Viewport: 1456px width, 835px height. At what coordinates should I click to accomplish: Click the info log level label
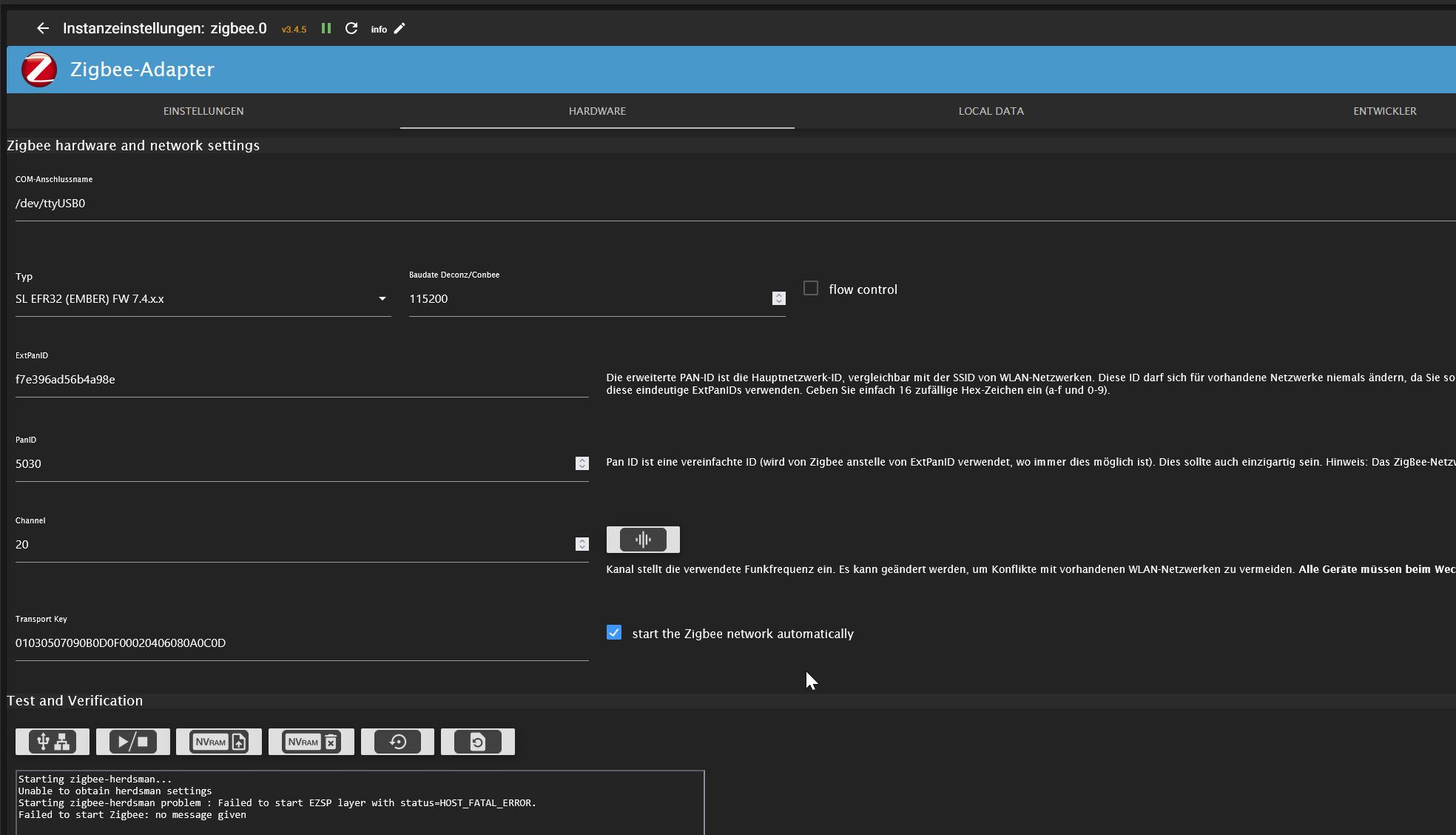(x=379, y=30)
